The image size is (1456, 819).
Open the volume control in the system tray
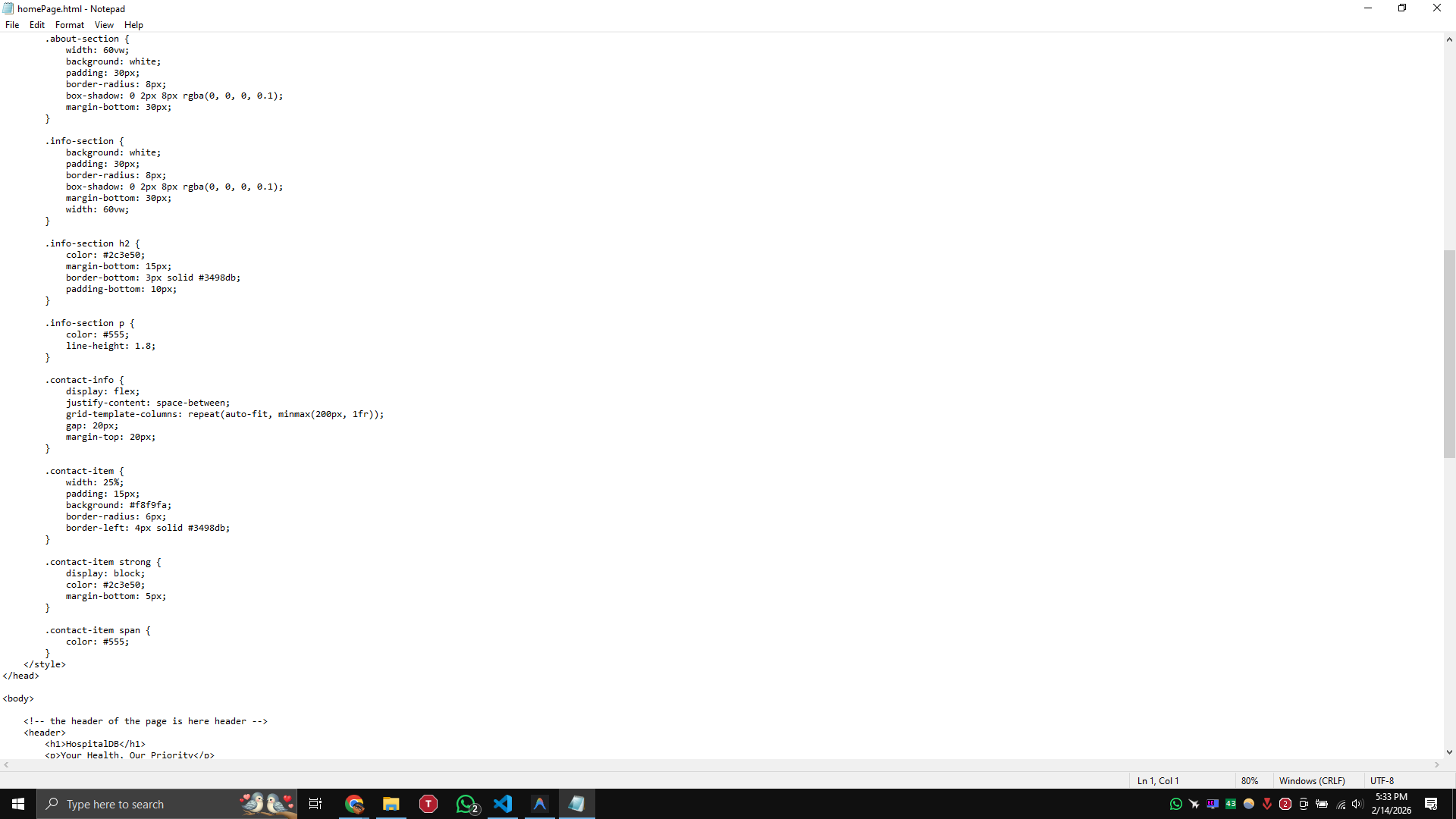(x=1357, y=804)
